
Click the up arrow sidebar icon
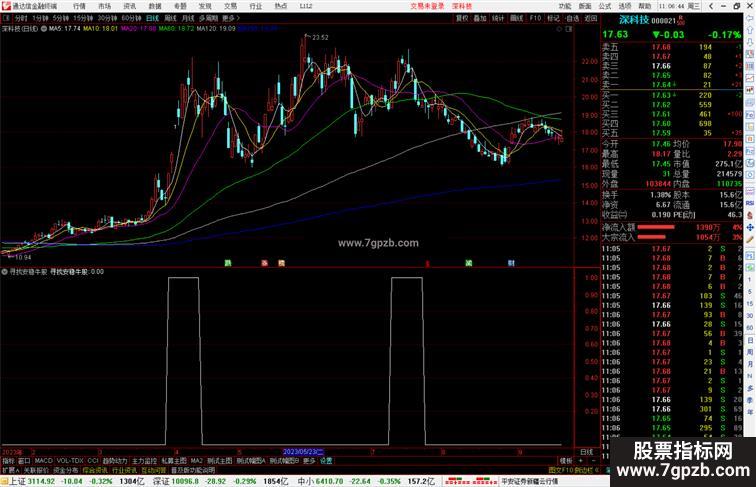click(750, 30)
